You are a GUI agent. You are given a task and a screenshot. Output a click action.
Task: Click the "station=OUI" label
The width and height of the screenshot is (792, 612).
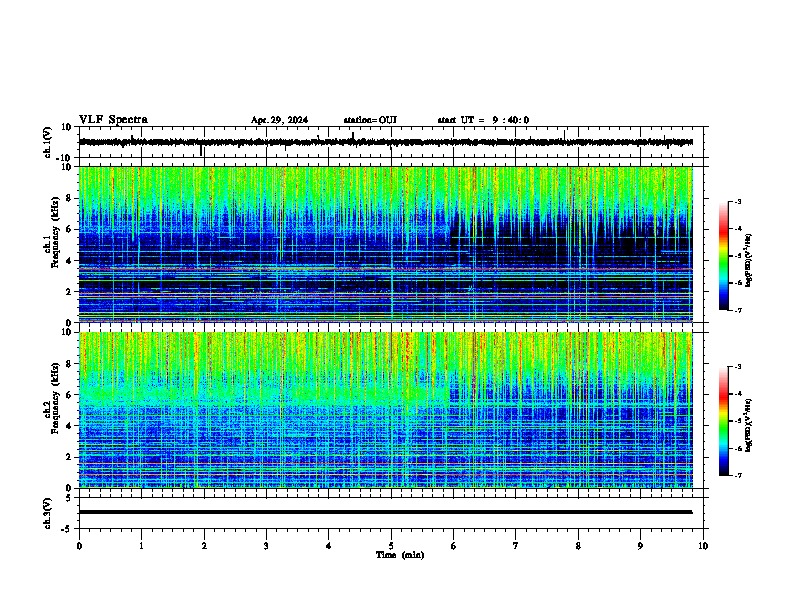(370, 120)
